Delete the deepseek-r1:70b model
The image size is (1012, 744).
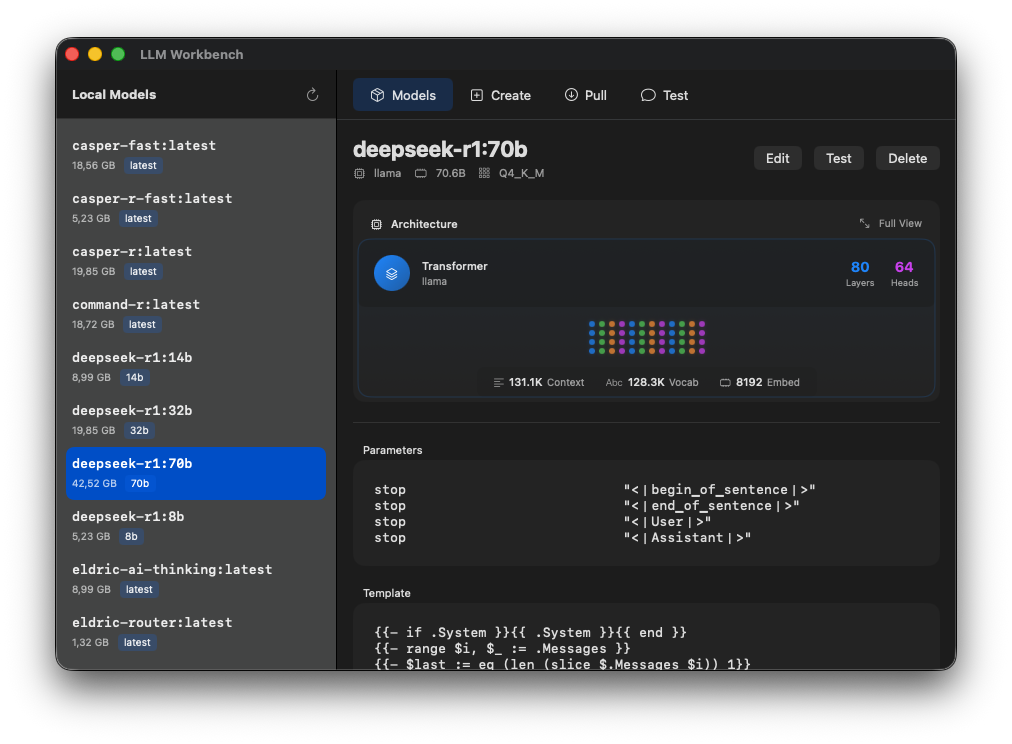(907, 158)
